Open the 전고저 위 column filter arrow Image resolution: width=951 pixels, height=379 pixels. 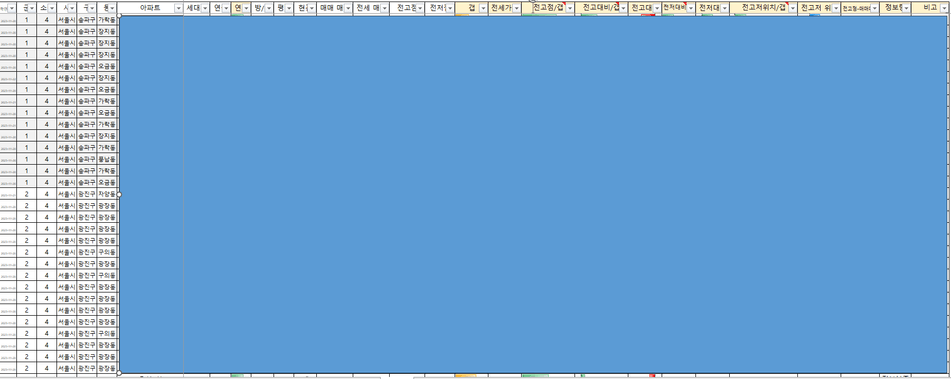tap(836, 8)
